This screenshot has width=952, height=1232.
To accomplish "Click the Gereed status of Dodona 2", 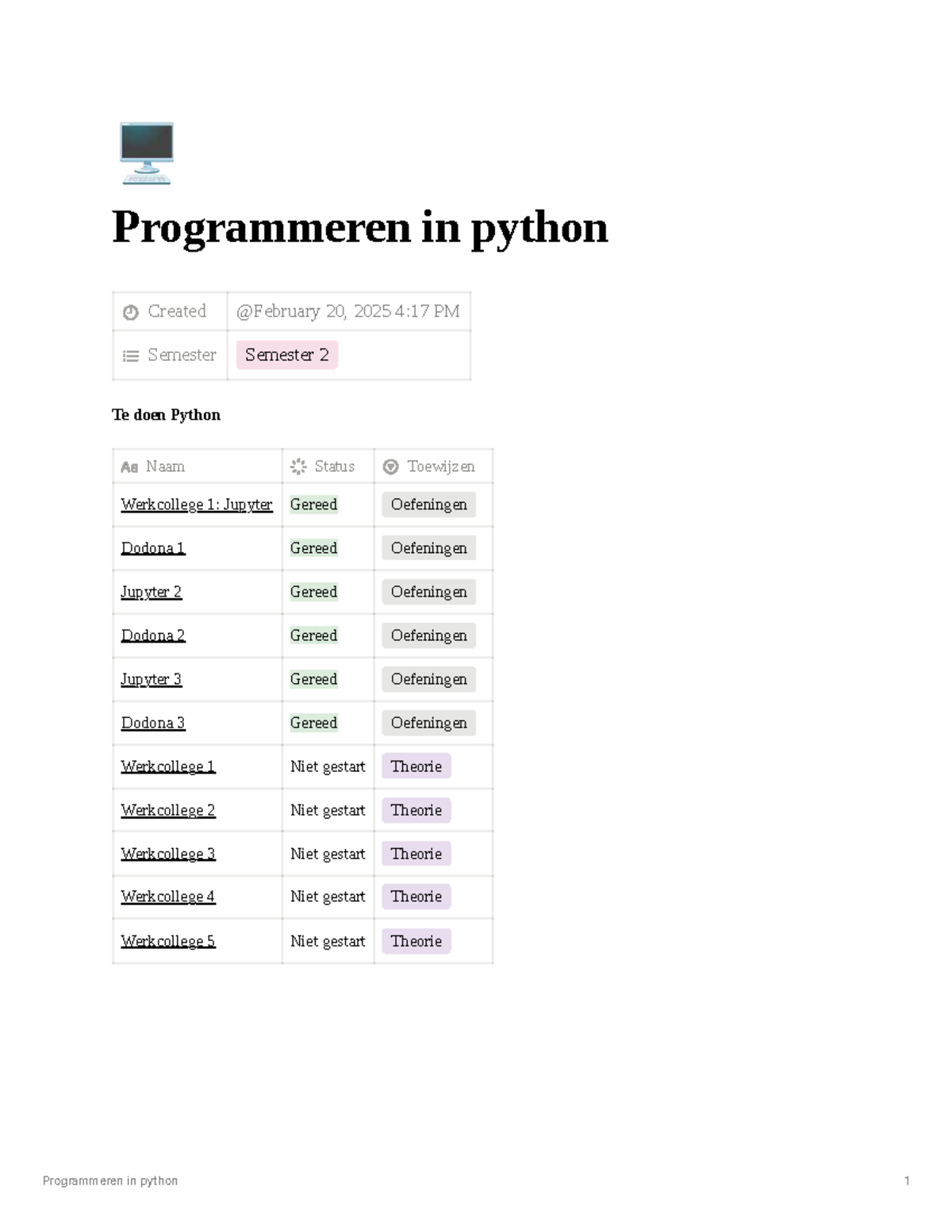I will pyautogui.click(x=314, y=635).
